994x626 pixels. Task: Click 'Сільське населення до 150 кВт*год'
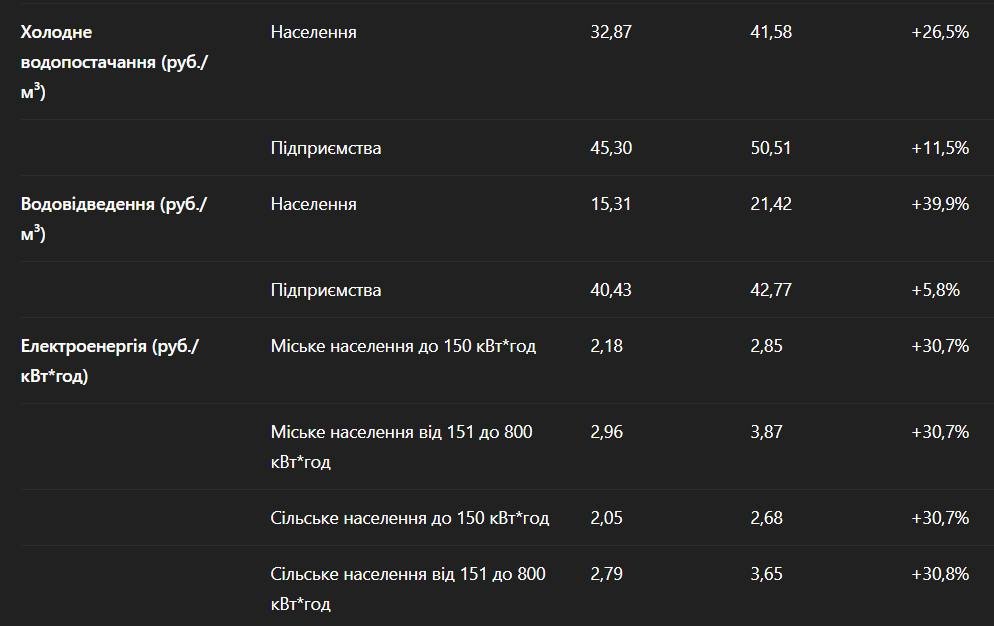click(409, 518)
